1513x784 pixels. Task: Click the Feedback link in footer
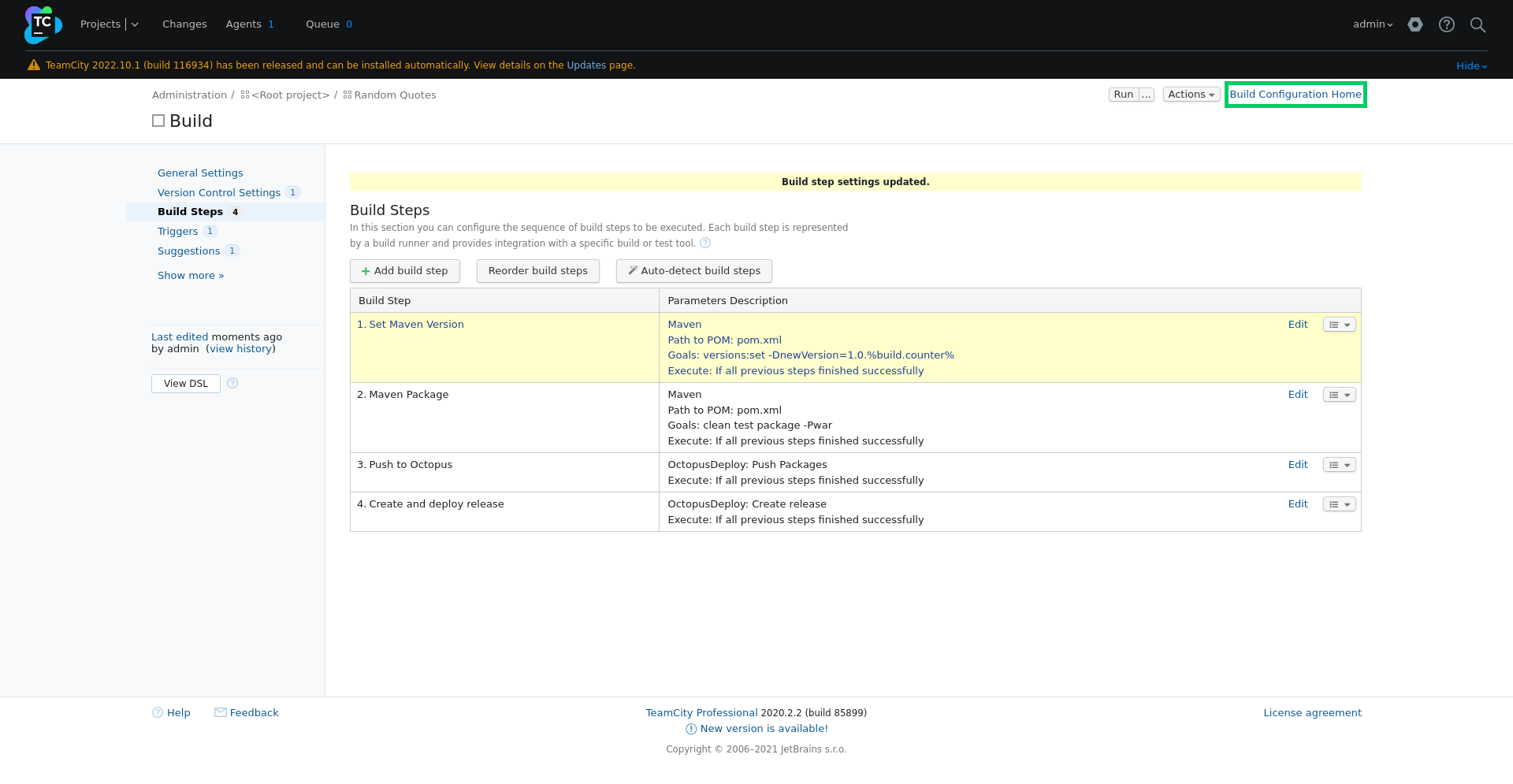point(254,713)
